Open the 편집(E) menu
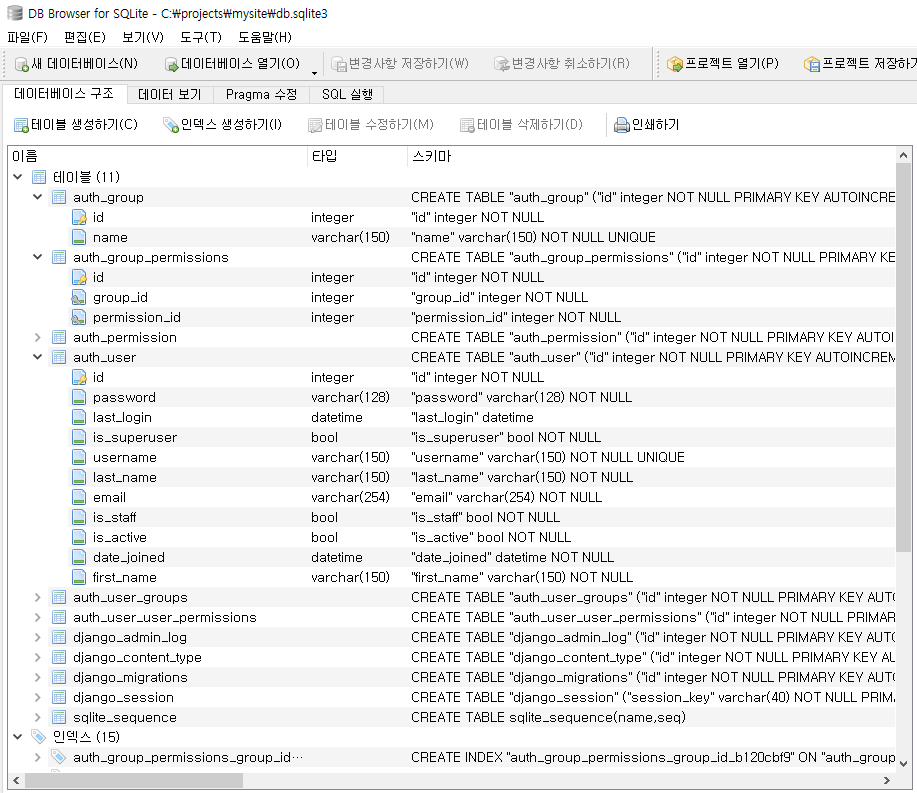This screenshot has height=793, width=917. pyautogui.click(x=85, y=37)
